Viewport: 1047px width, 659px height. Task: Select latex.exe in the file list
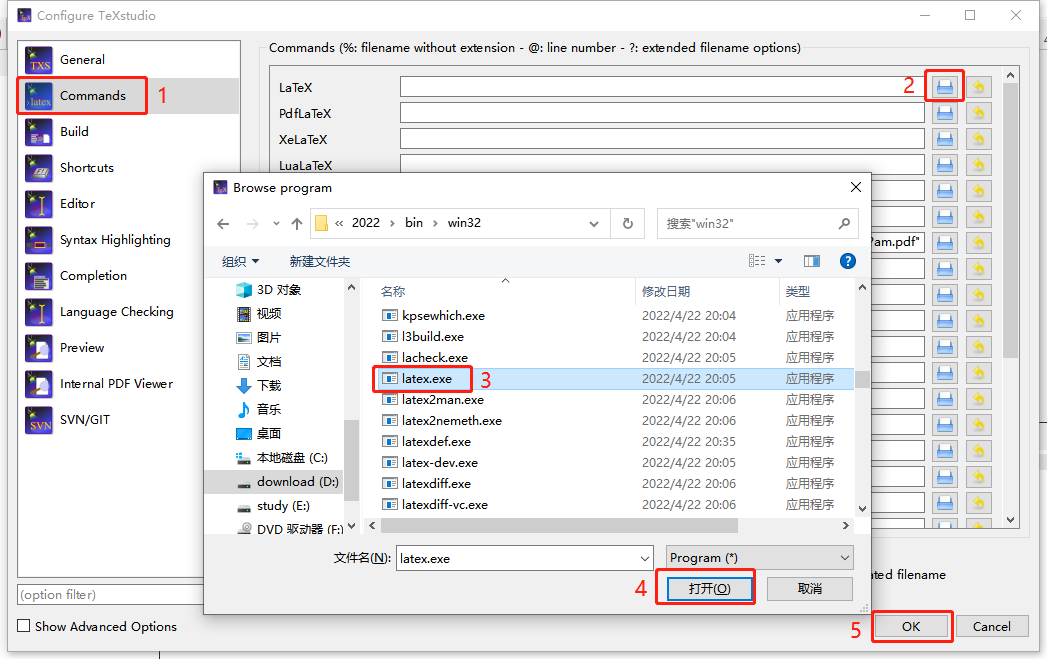pyautogui.click(x=426, y=379)
